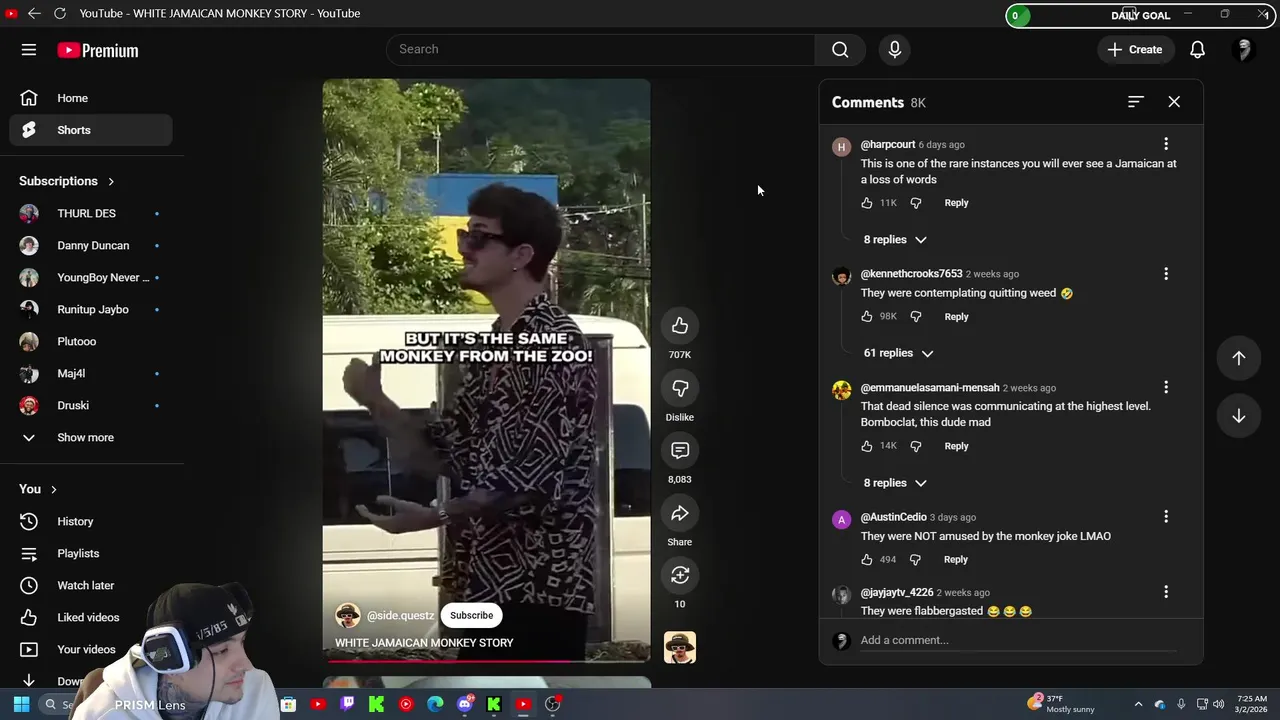Expand 8 replies under emmanuelasamani-mensah comment
1280x720 pixels.
895,483
